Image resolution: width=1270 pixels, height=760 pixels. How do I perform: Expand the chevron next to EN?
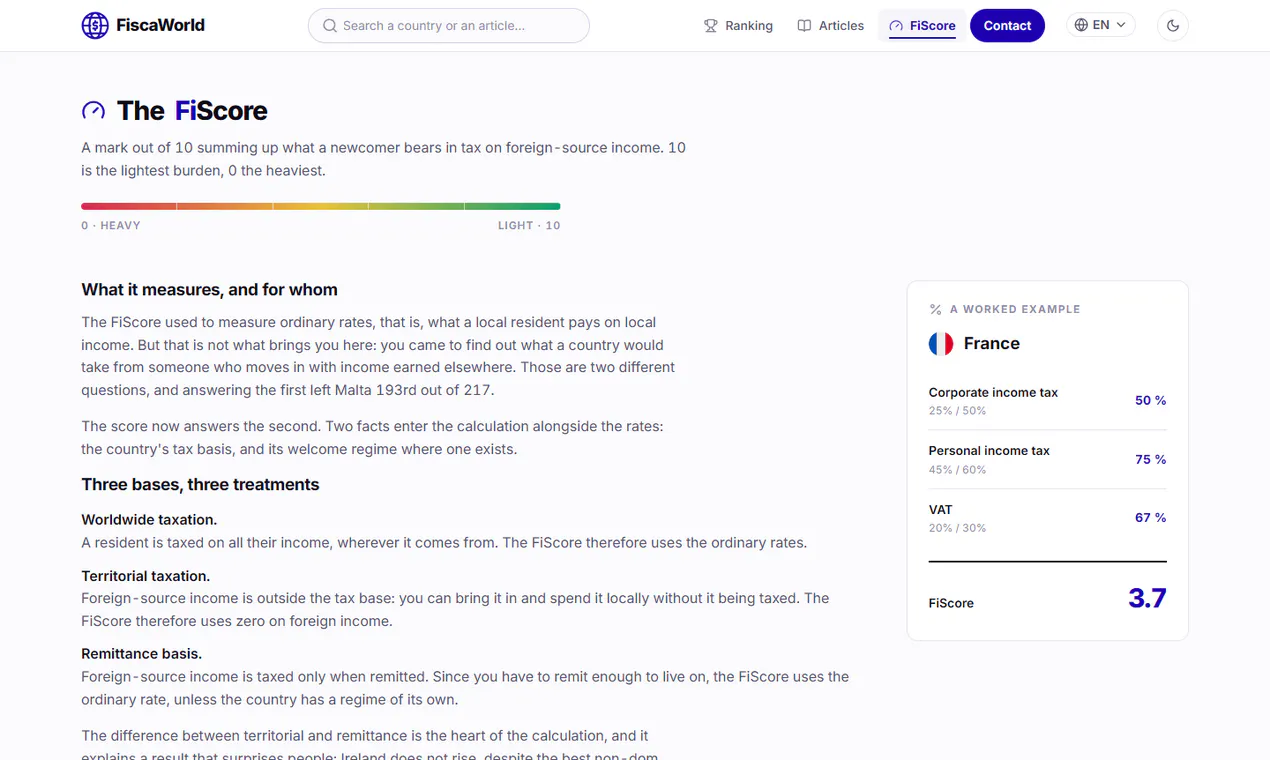(1121, 25)
